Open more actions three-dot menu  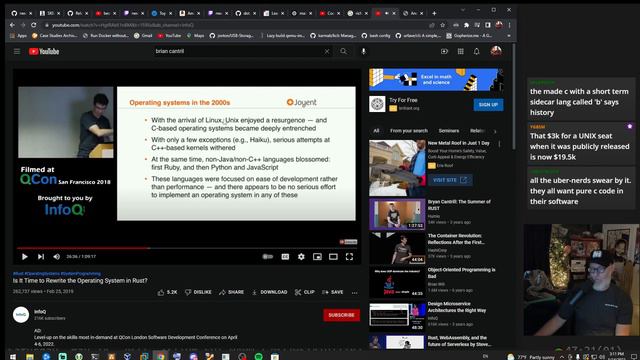coord(354,292)
